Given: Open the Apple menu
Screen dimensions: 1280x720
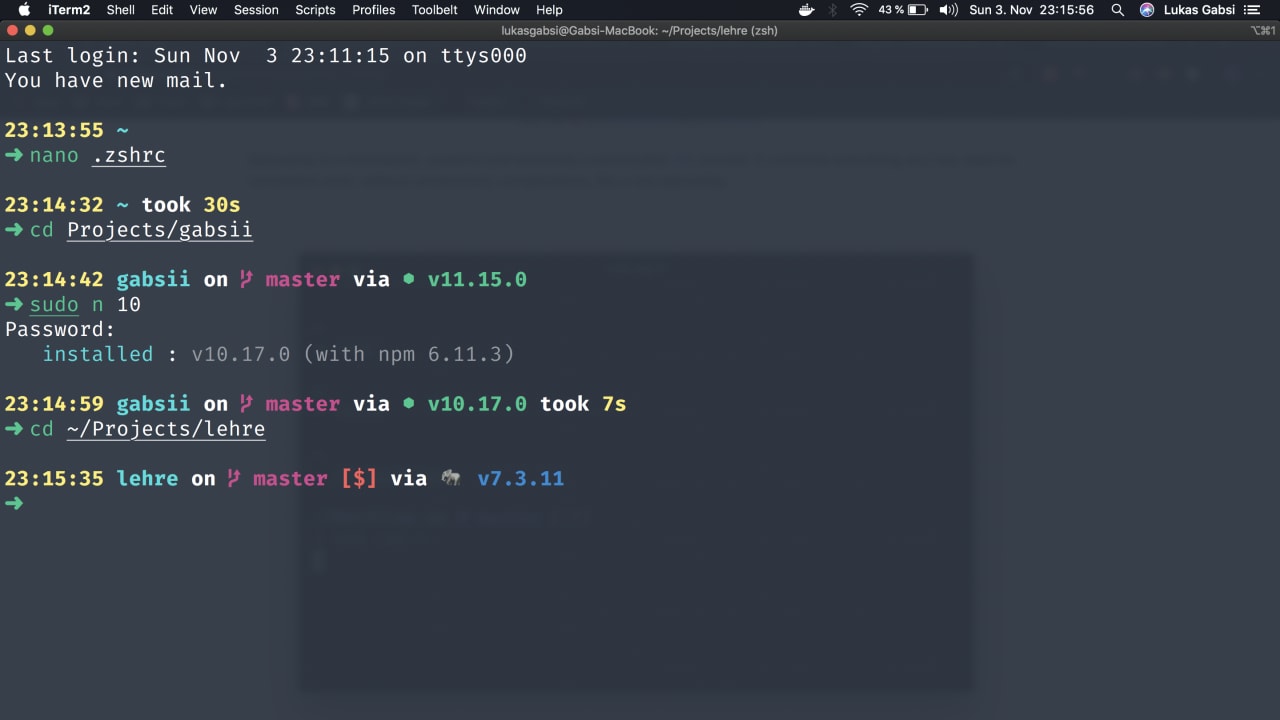Looking at the screenshot, I should point(24,10).
